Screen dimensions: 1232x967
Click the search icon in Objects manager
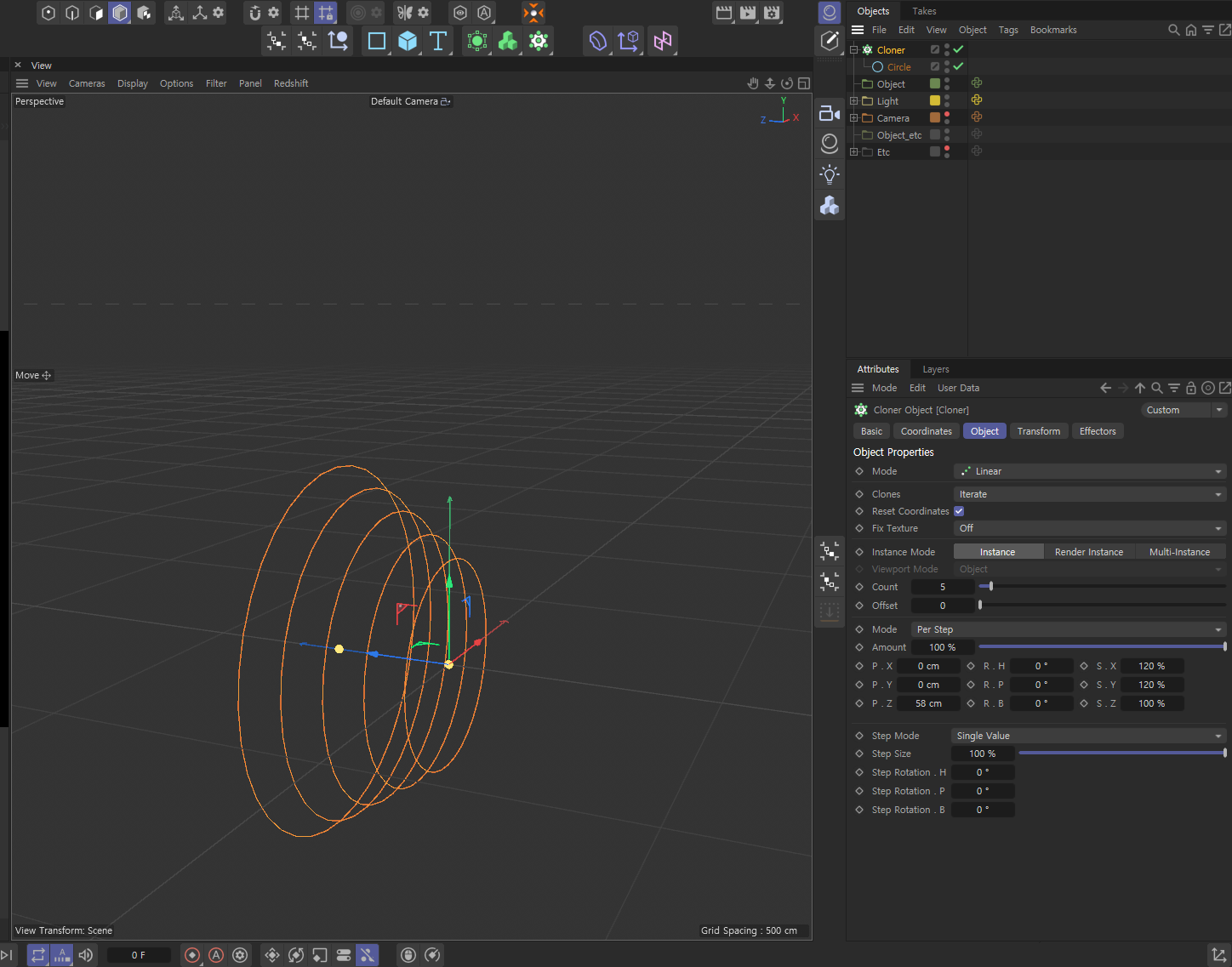pos(1174,30)
